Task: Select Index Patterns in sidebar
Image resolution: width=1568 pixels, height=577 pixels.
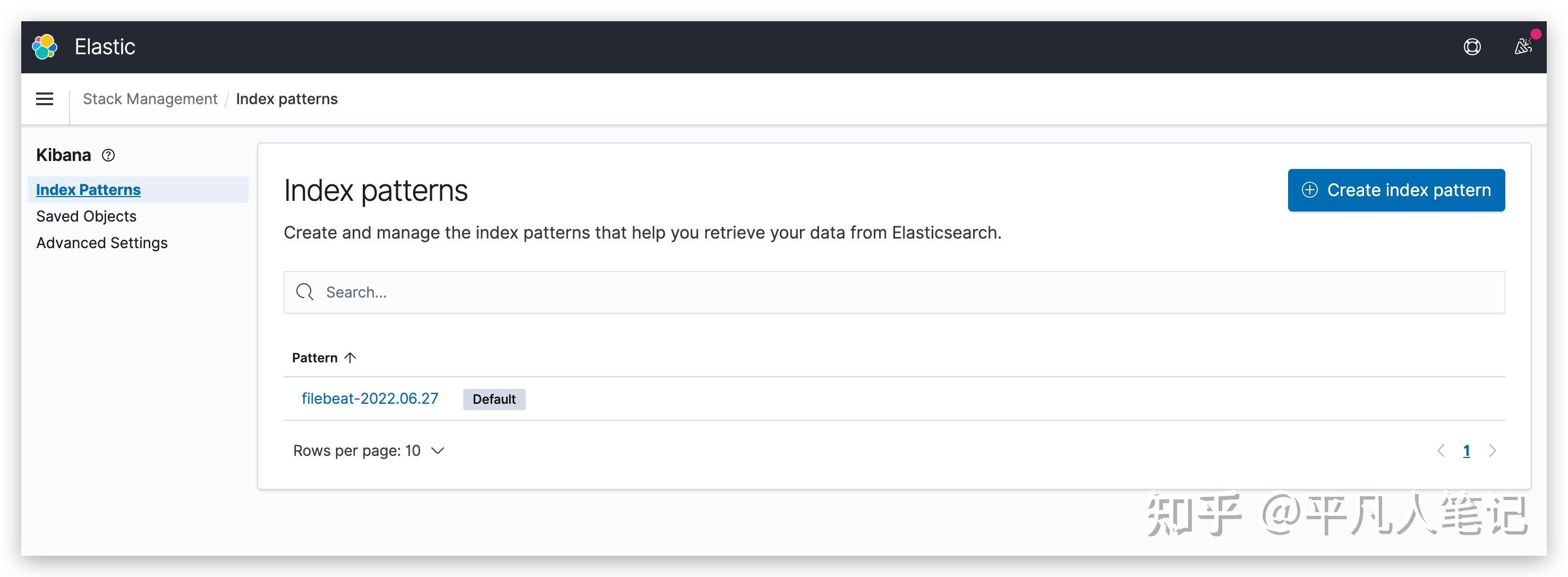Action: [x=88, y=190]
